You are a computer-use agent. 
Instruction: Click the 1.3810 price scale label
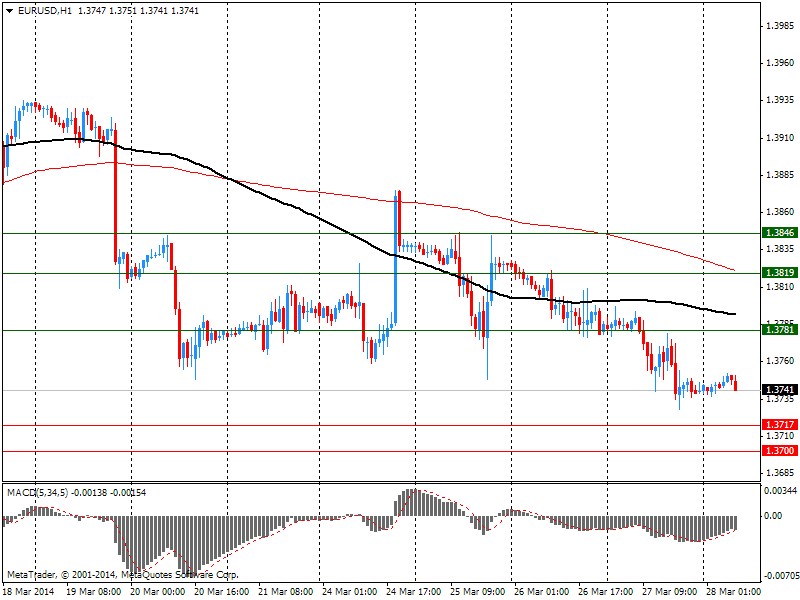[x=781, y=287]
